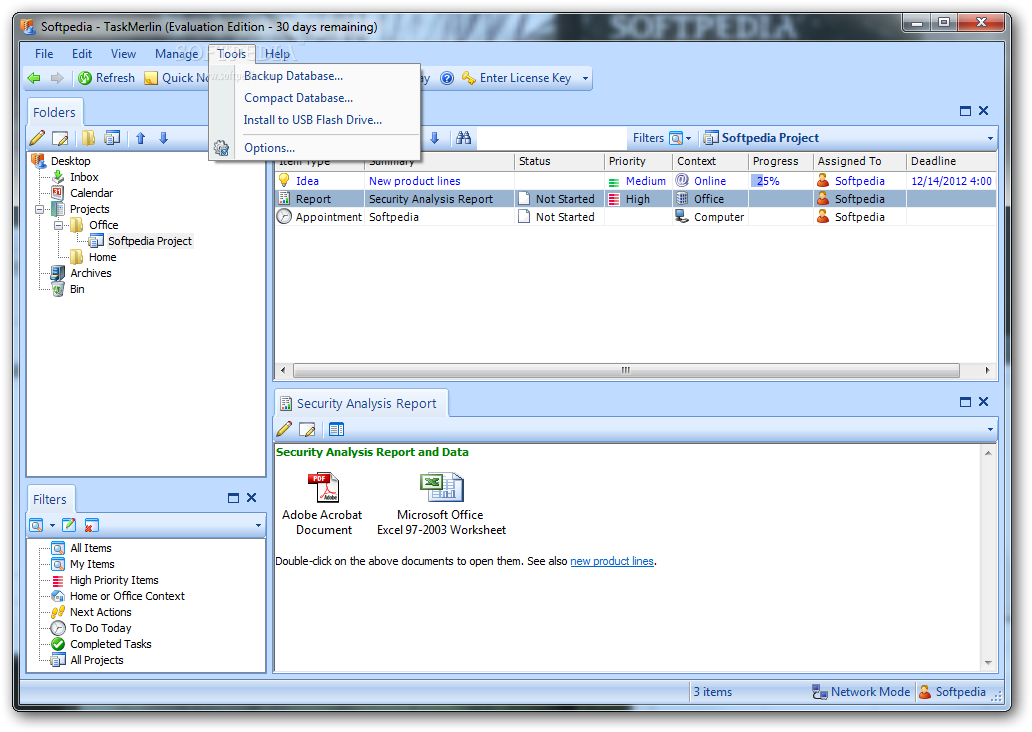This screenshot has width=1032, height=732.
Task: Click the Deadline column header
Action: 951,161
